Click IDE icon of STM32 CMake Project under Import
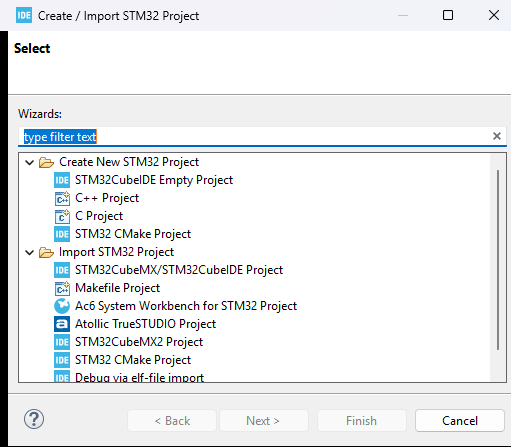The width and height of the screenshot is (511, 447). point(62,360)
